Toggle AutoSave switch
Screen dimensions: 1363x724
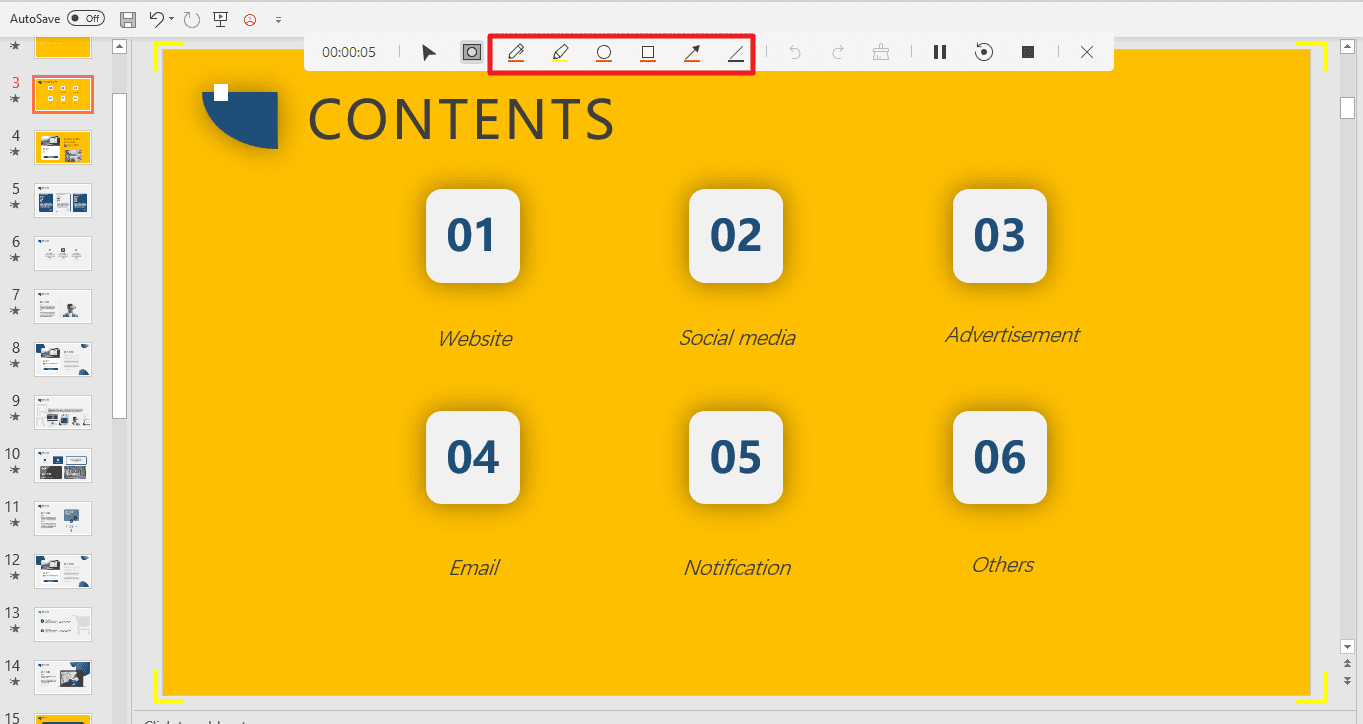(87, 19)
